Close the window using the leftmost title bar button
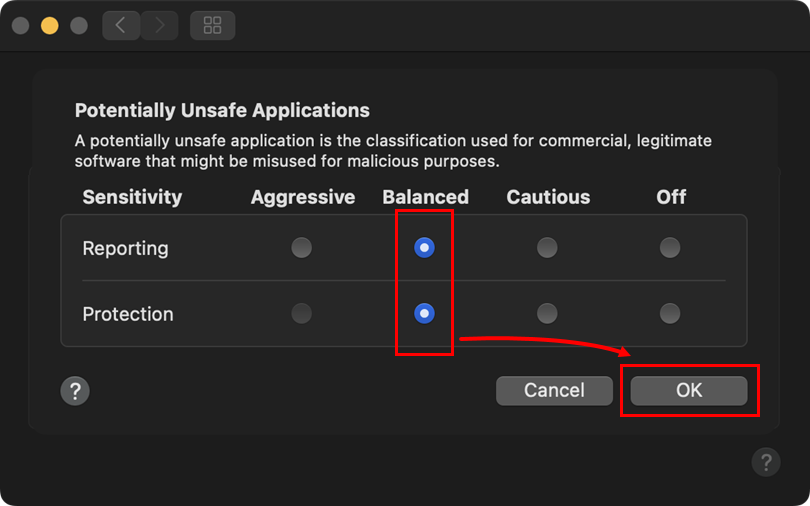The width and height of the screenshot is (810, 506). click(x=21, y=25)
